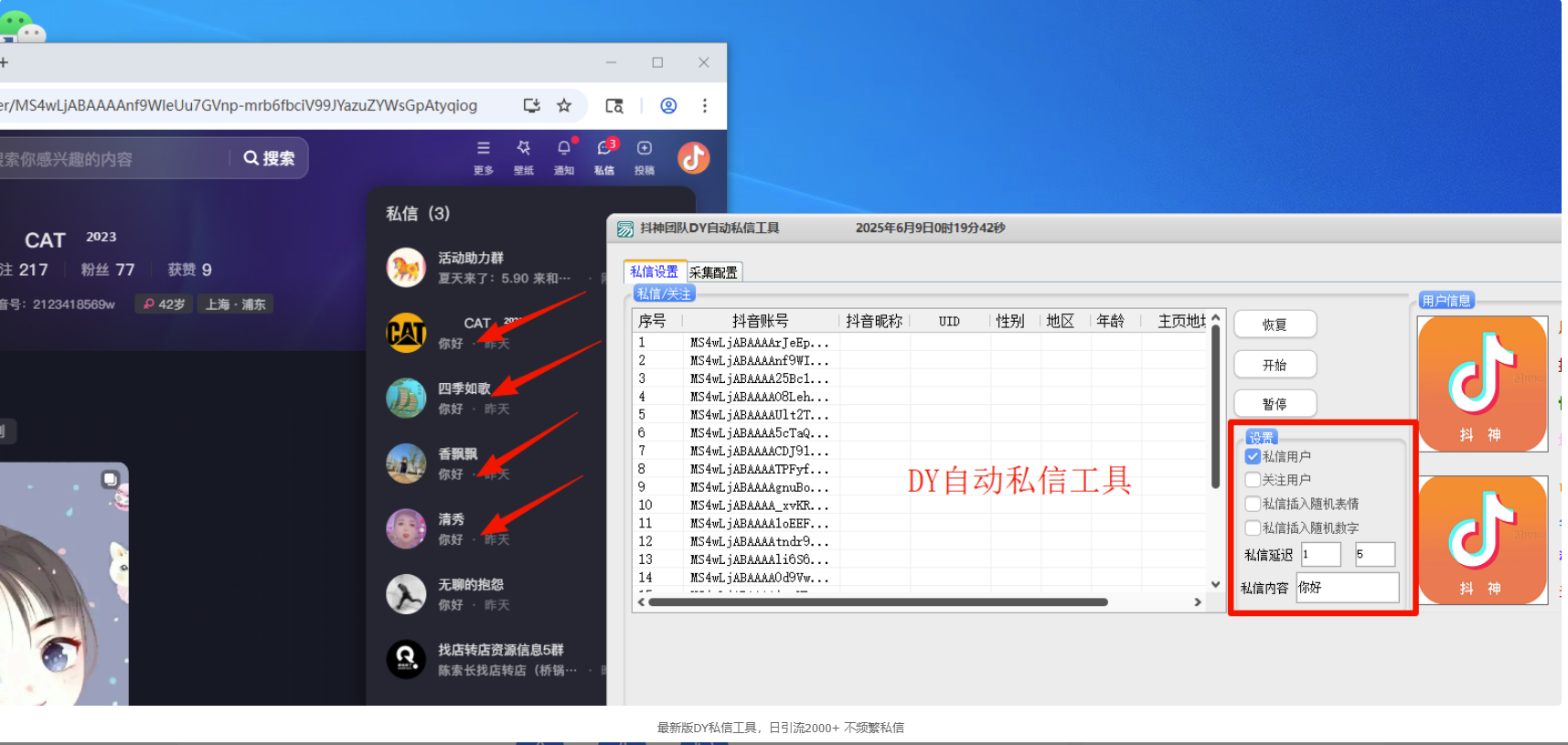Image resolution: width=1568 pixels, height=745 pixels.
Task: Open the anime girl video thumbnail
Action: coord(64,583)
